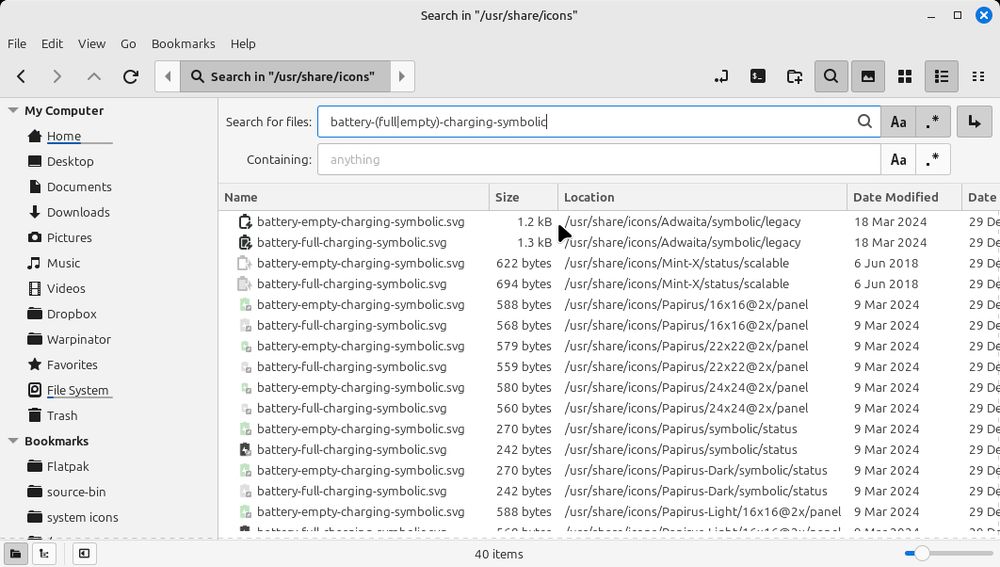Show tree view in sidebar button
1000x567 pixels.
click(44, 554)
